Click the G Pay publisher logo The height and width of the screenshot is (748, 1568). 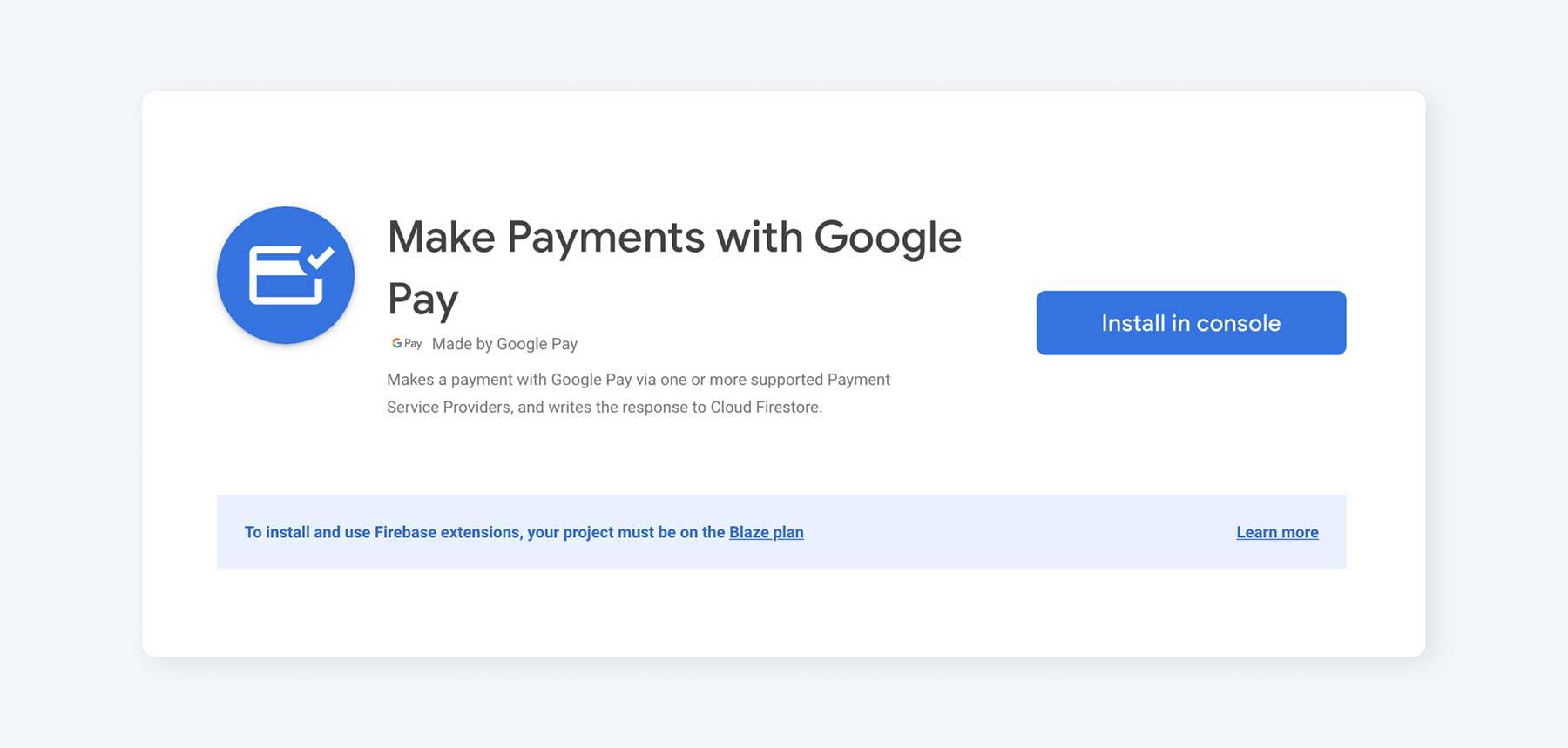(x=407, y=344)
